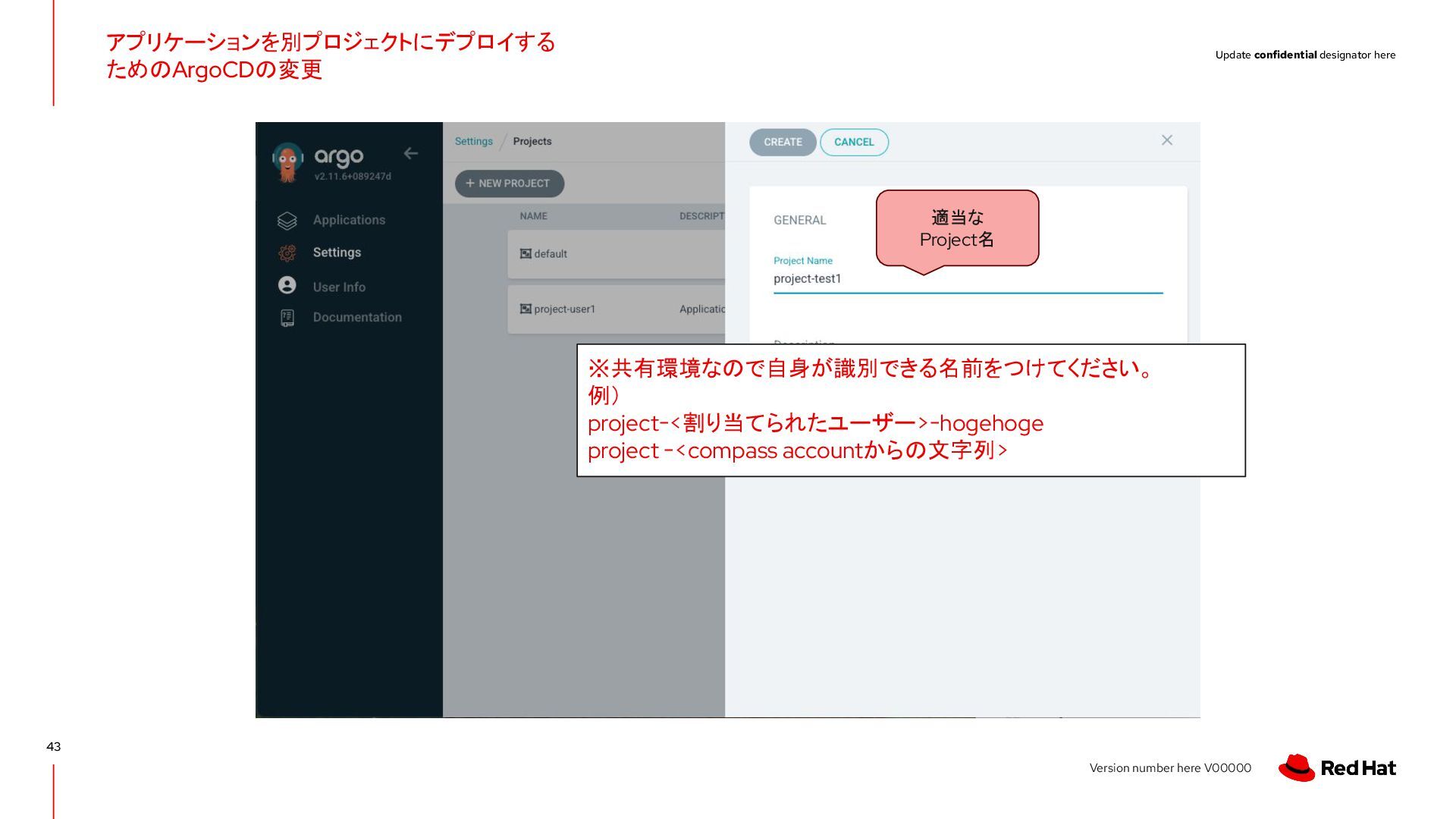Click the GENERAL section heading

tap(800, 220)
